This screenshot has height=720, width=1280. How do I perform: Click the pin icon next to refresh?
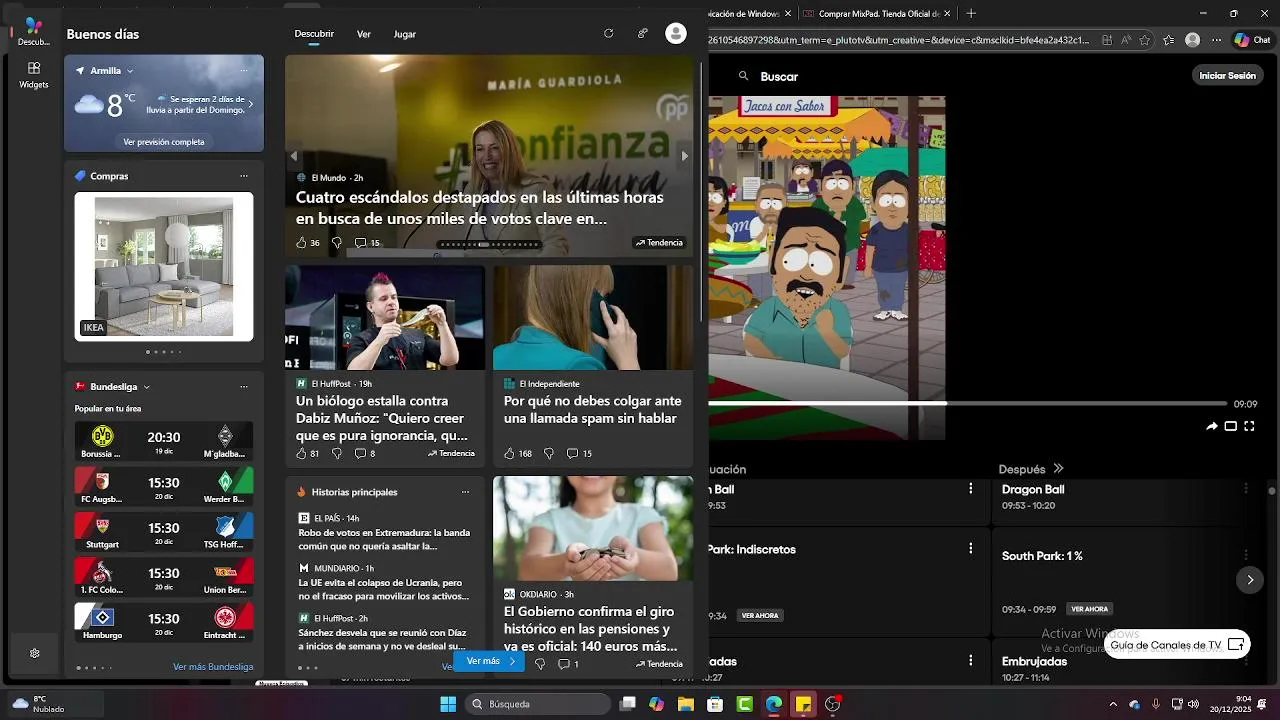(642, 33)
